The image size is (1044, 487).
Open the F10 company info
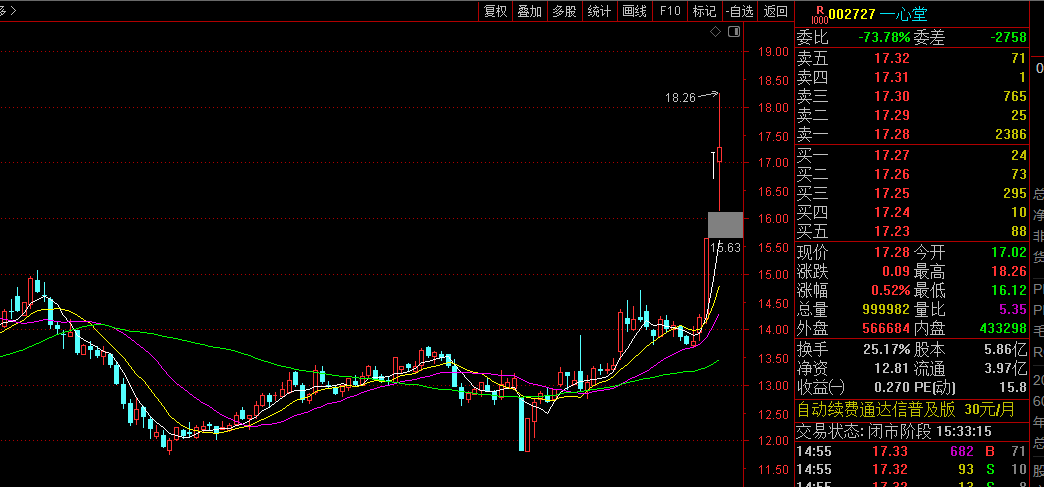click(670, 11)
